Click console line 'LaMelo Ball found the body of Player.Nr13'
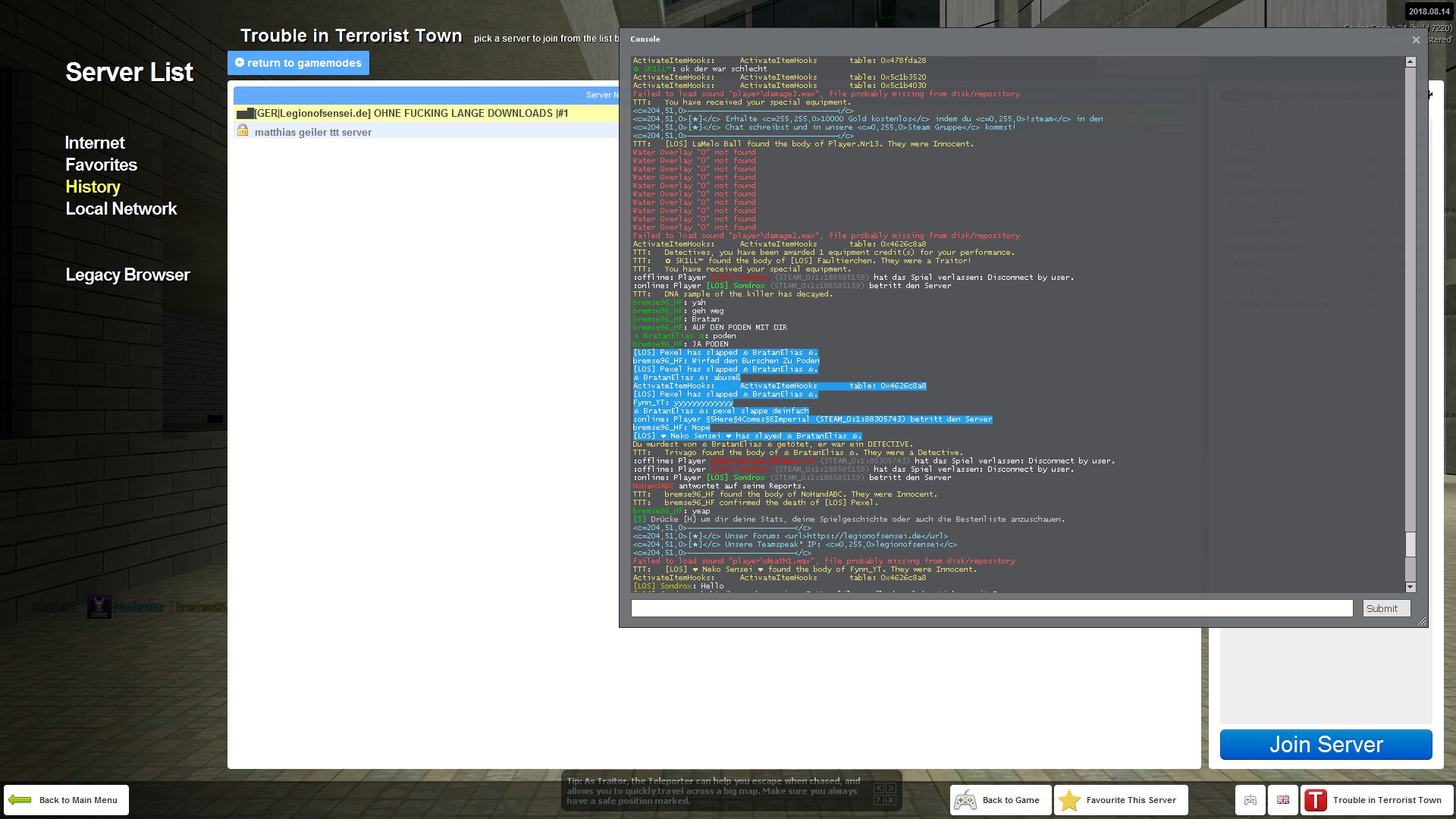1456x819 pixels. [803, 144]
